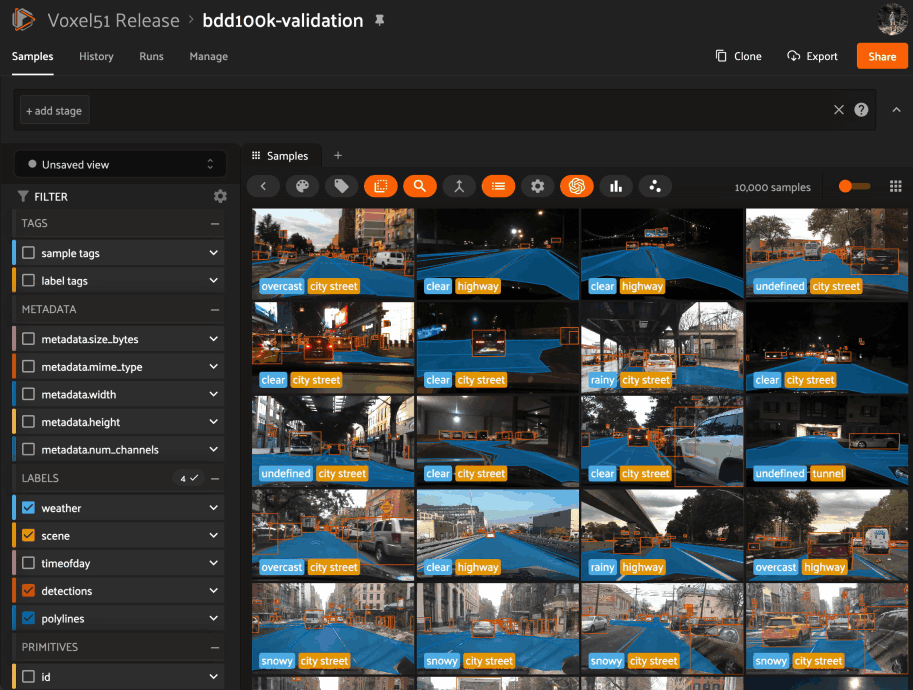
Task: Click the Export button
Action: tap(812, 56)
